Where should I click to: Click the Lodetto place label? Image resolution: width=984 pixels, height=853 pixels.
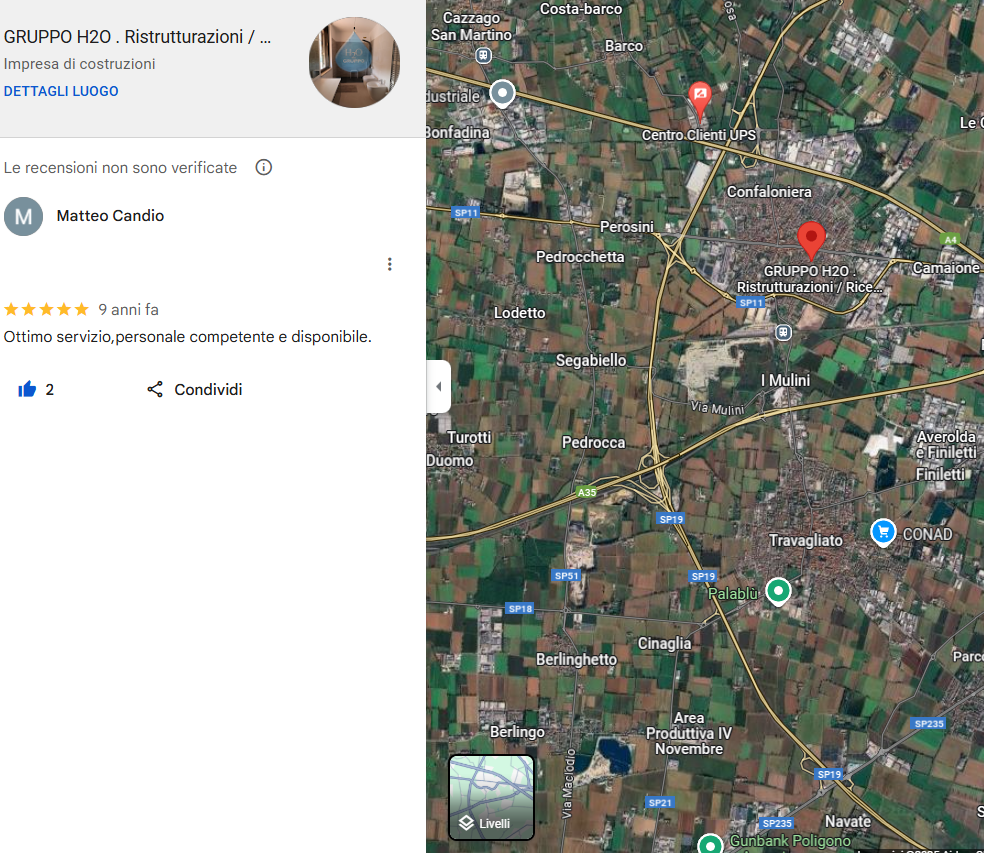(520, 313)
